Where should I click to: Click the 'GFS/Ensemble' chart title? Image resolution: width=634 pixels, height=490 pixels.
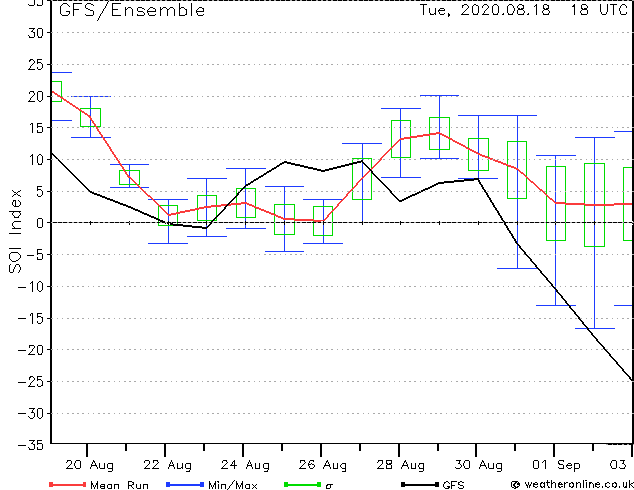click(132, 11)
